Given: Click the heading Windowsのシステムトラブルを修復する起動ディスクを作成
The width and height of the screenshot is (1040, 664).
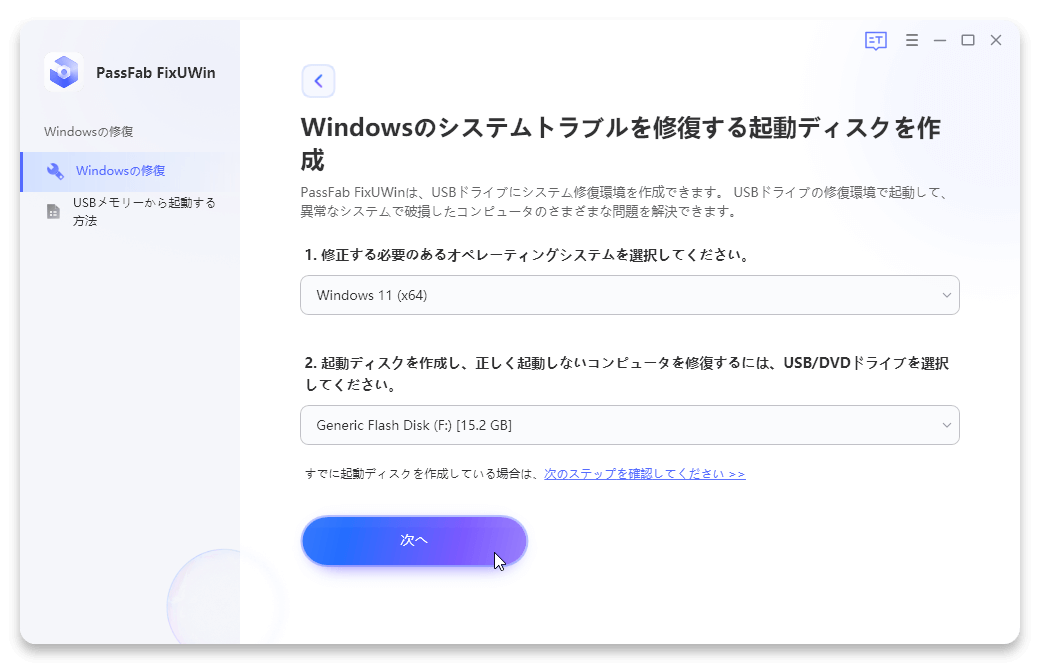Looking at the screenshot, I should pyautogui.click(x=620, y=144).
